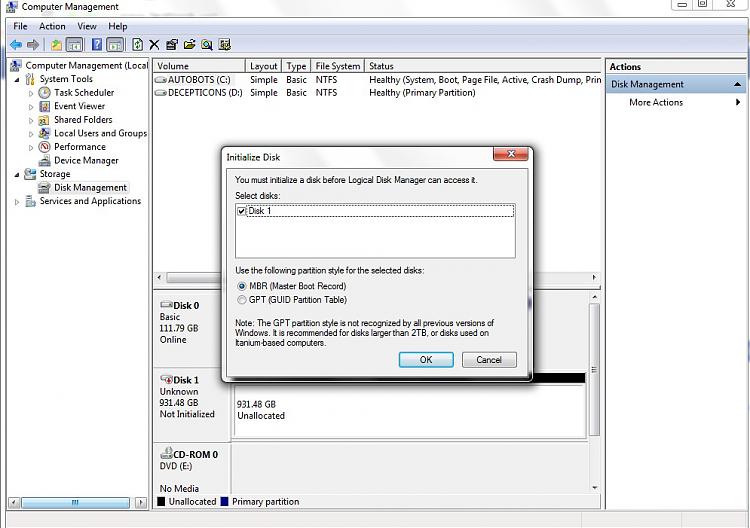Screen dimensions: 750x528
Task: Open the File menu
Action: [20, 26]
